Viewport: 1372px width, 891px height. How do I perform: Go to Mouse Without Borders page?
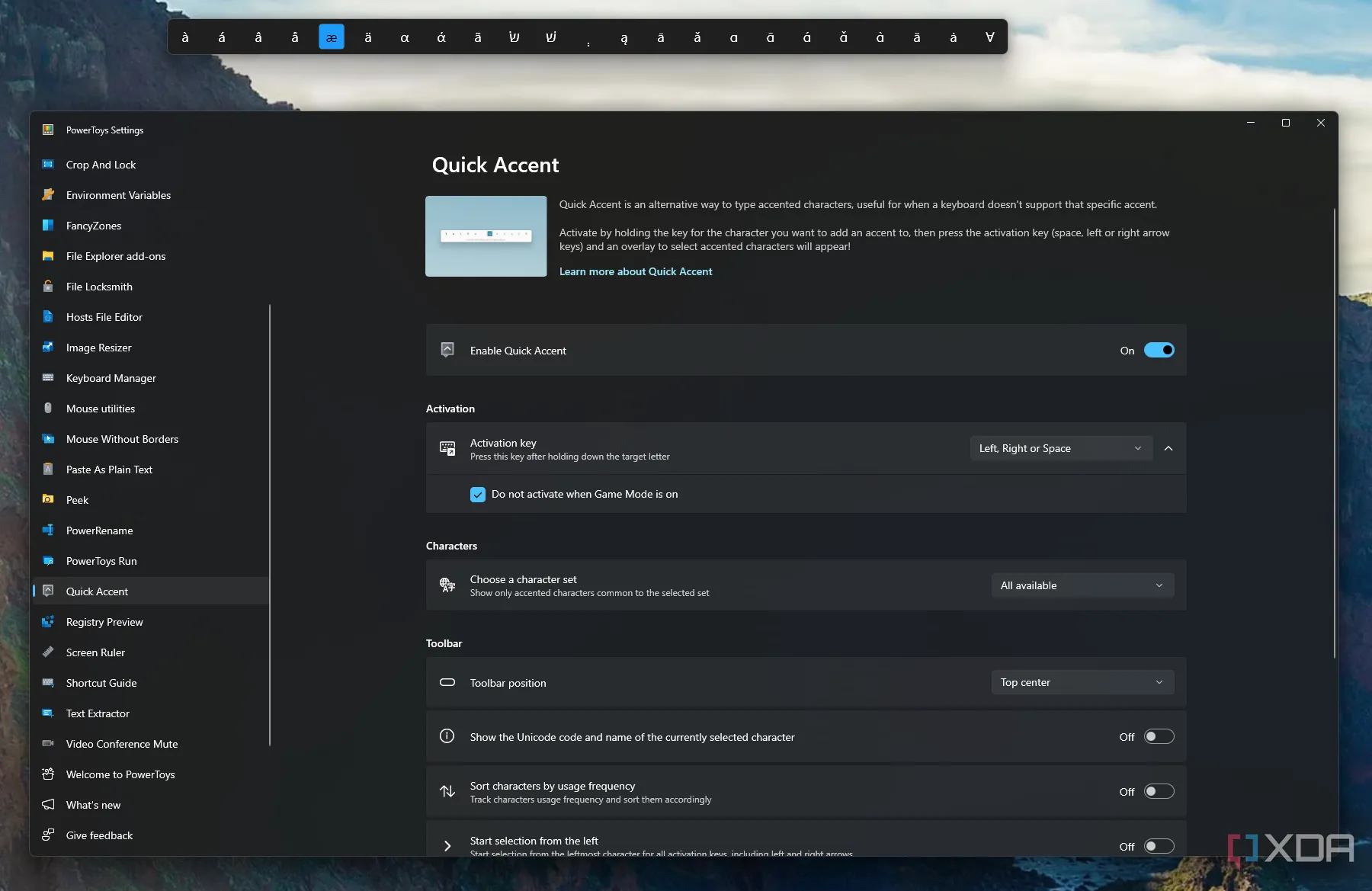tap(122, 439)
